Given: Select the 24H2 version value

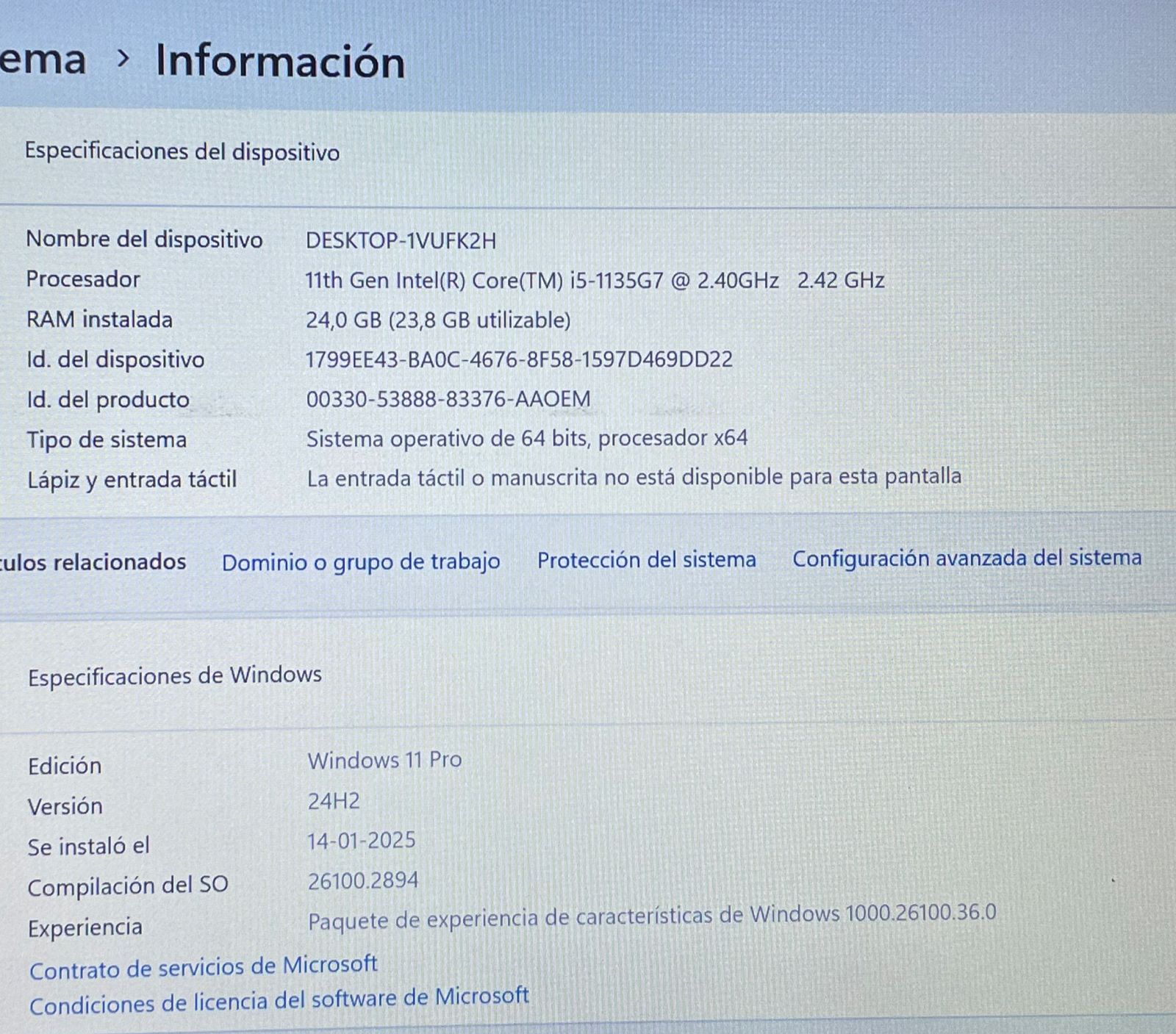Looking at the screenshot, I should click(334, 800).
